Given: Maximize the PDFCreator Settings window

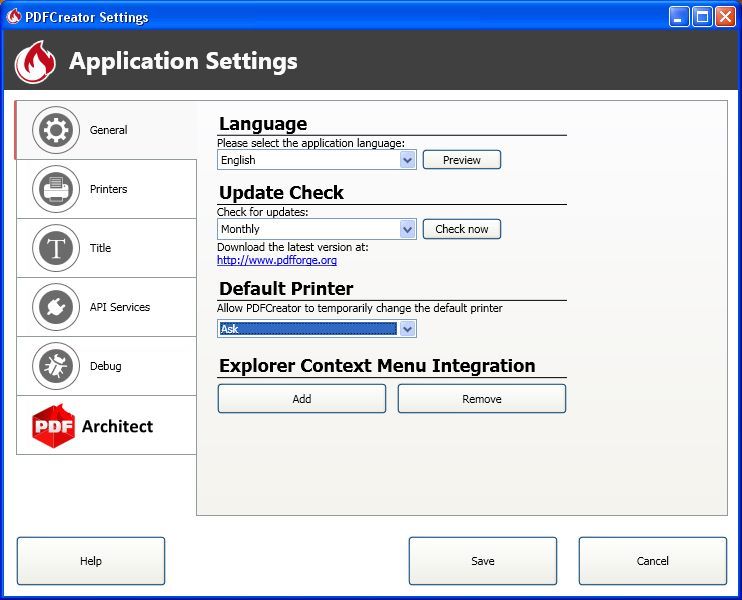Looking at the screenshot, I should coord(702,17).
